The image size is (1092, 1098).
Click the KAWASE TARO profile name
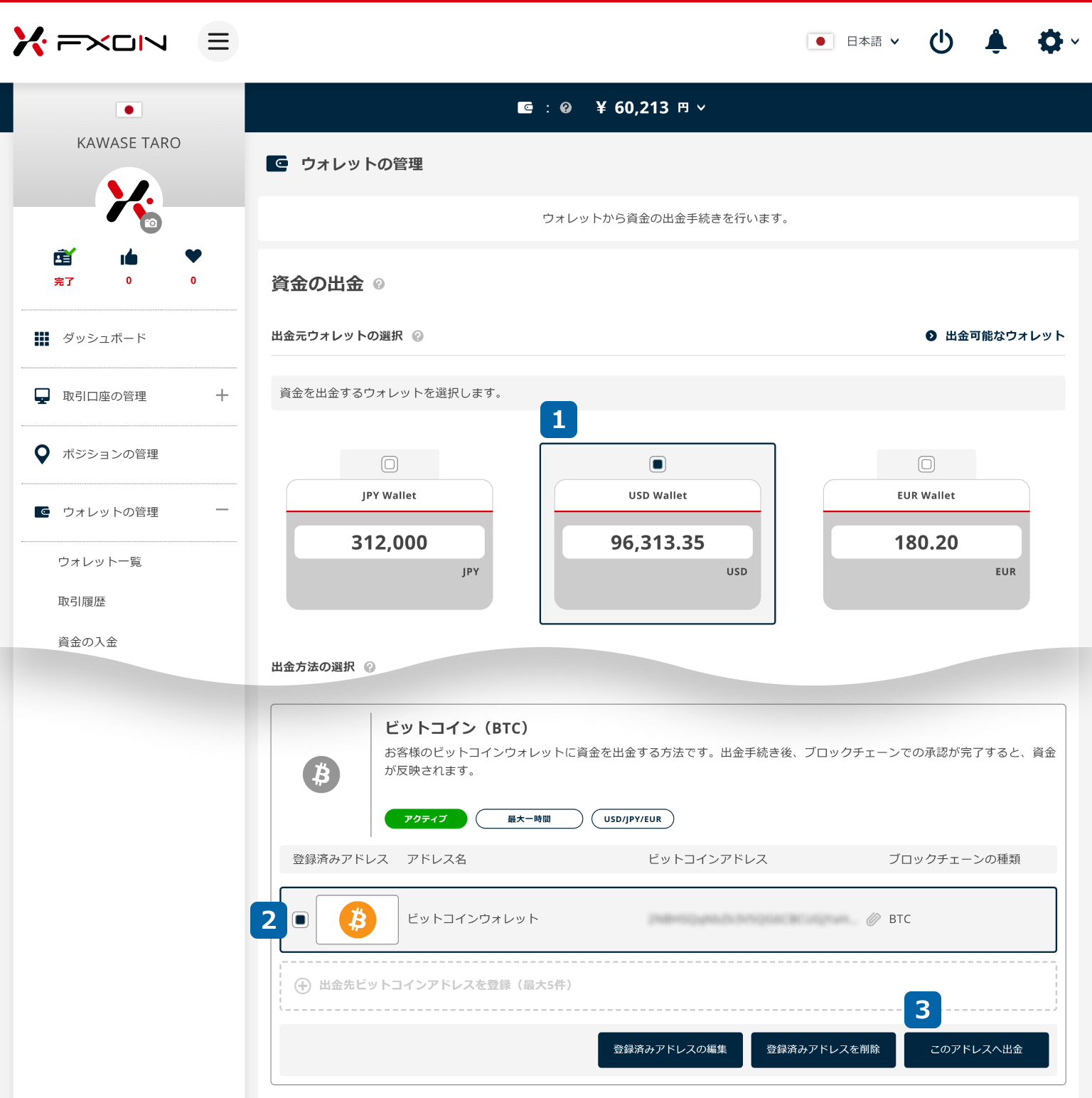pyautogui.click(x=129, y=143)
